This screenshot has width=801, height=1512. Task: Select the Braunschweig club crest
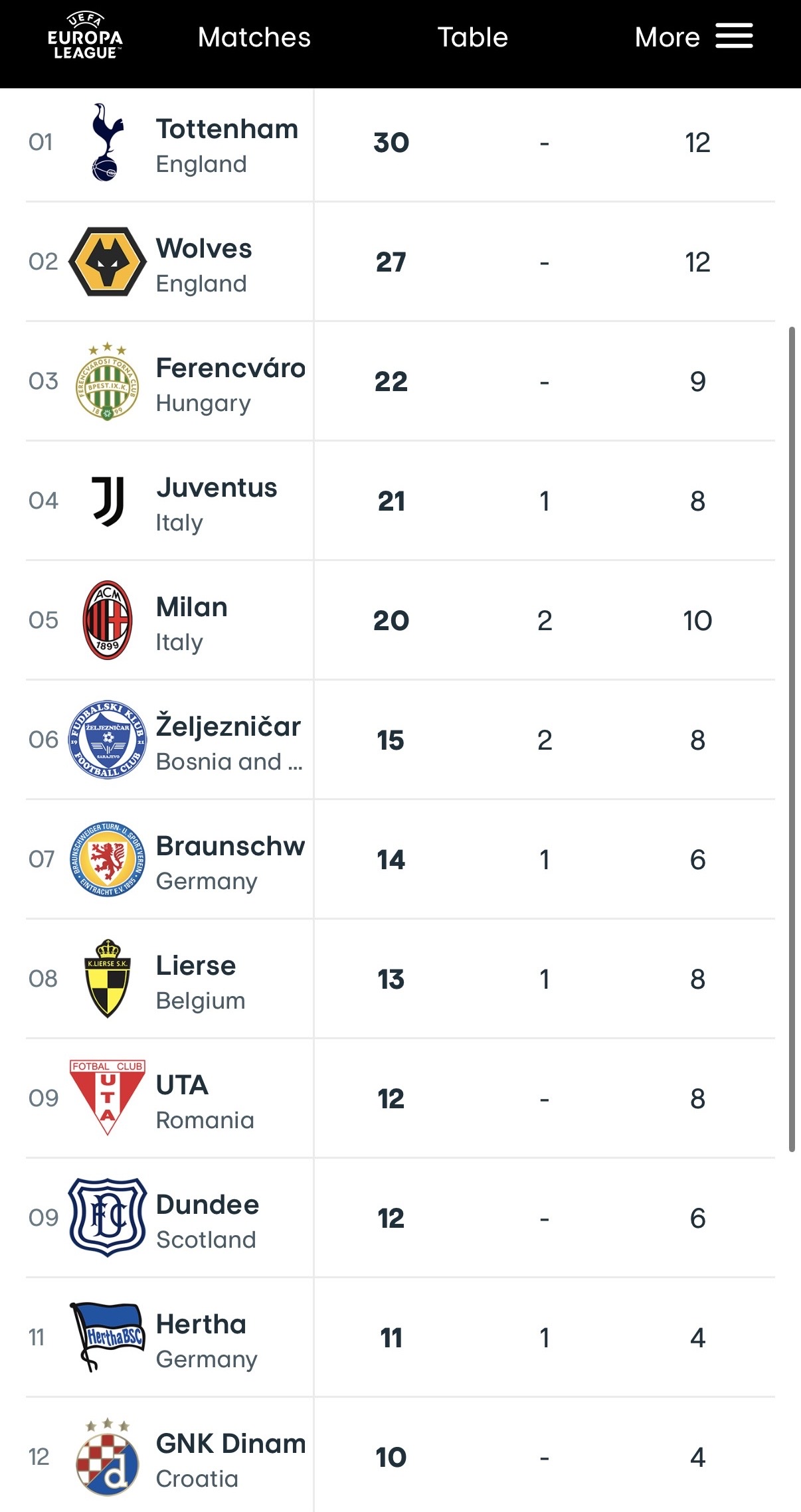[108, 859]
